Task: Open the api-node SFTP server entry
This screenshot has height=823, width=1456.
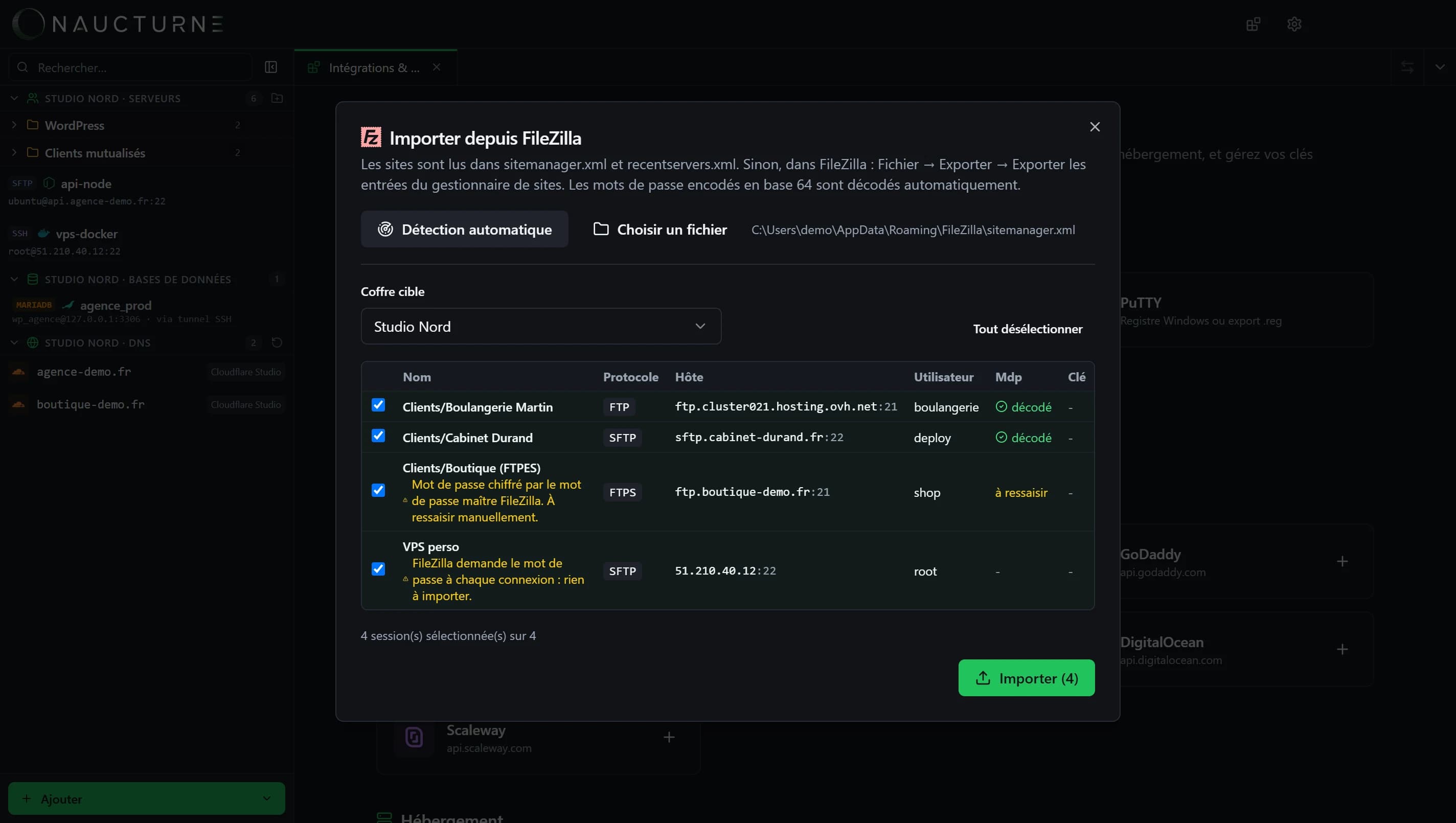Action: (146, 192)
